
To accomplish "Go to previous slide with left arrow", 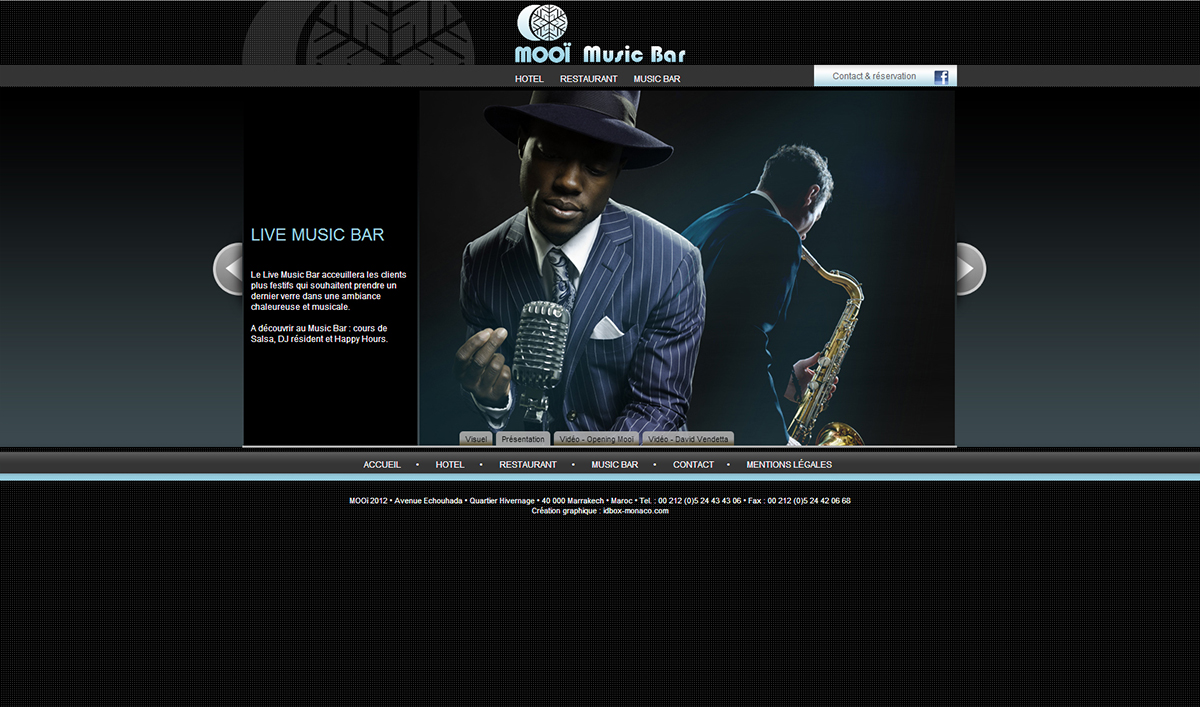I will (x=229, y=269).
